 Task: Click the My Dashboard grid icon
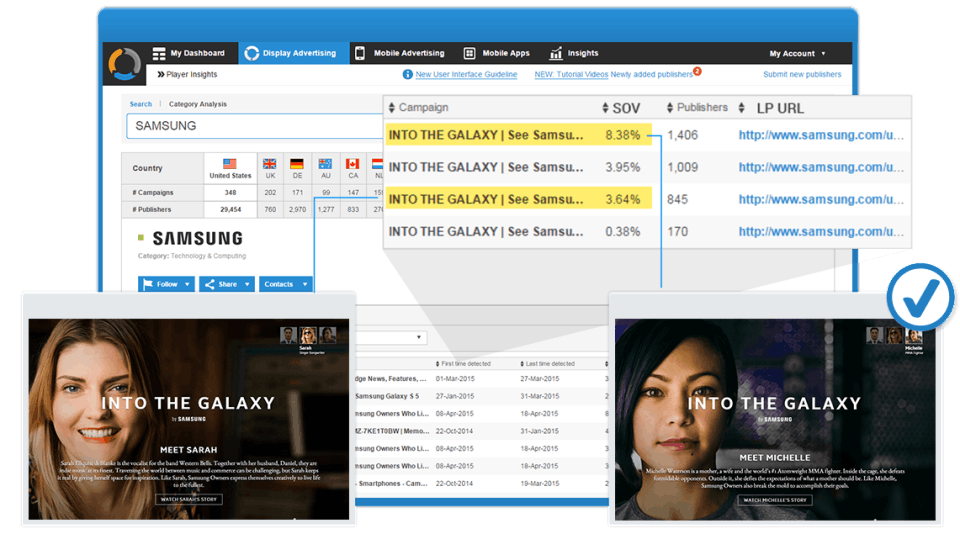(159, 53)
